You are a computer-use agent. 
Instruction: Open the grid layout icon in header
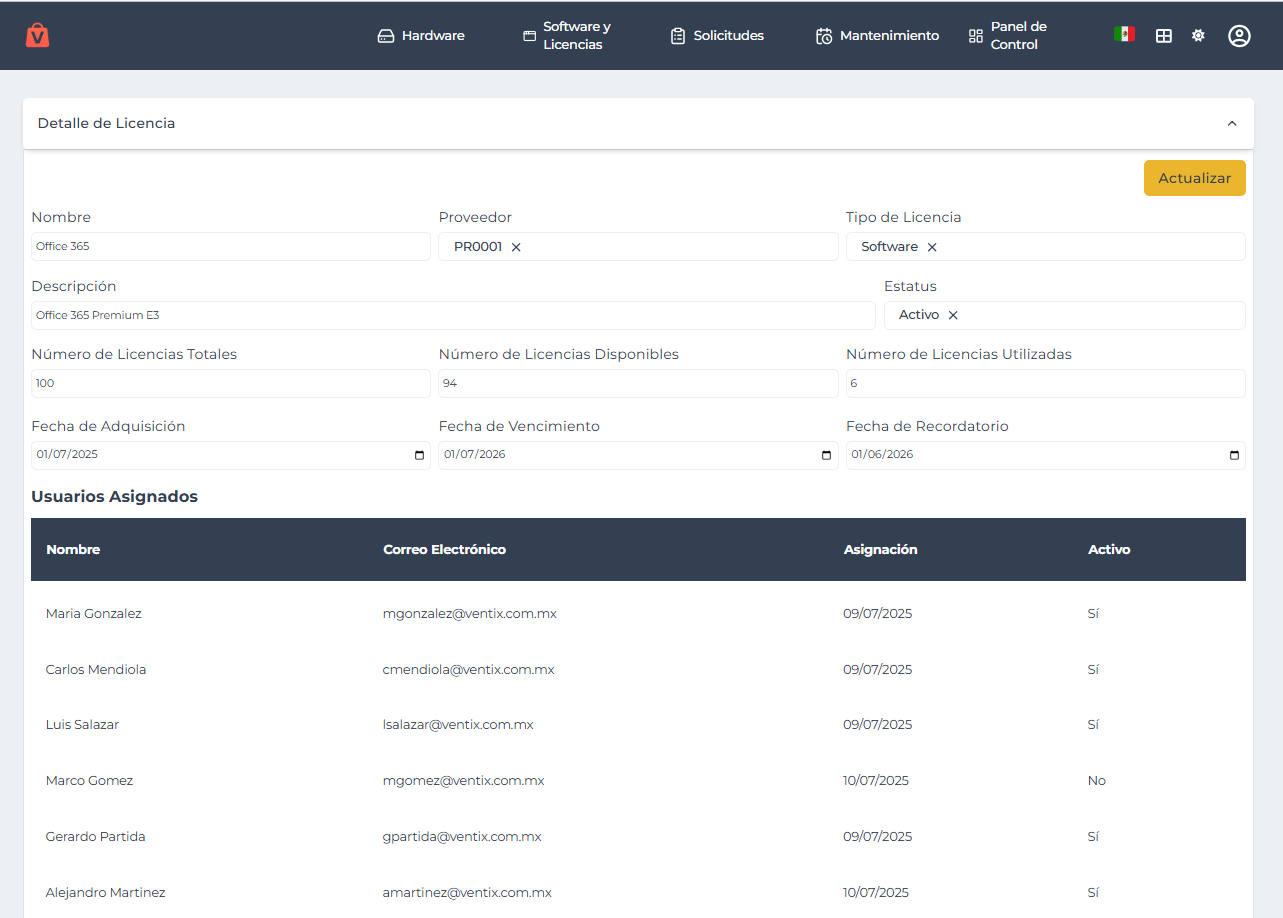pyautogui.click(x=1163, y=36)
